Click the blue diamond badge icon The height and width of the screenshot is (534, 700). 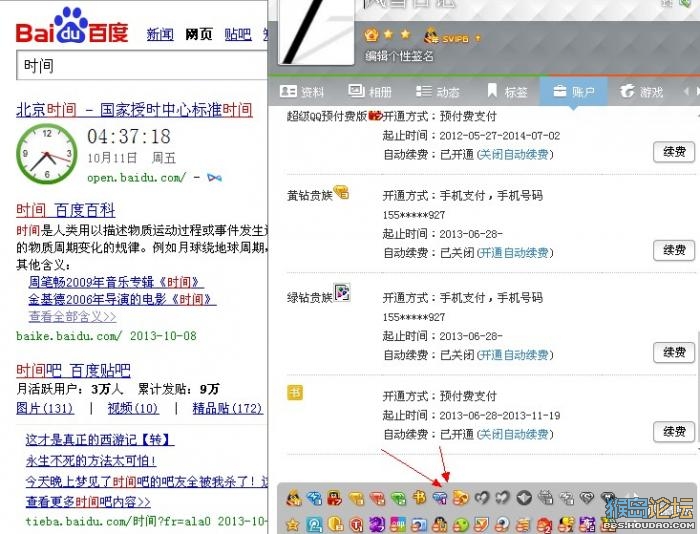[x=315, y=498]
